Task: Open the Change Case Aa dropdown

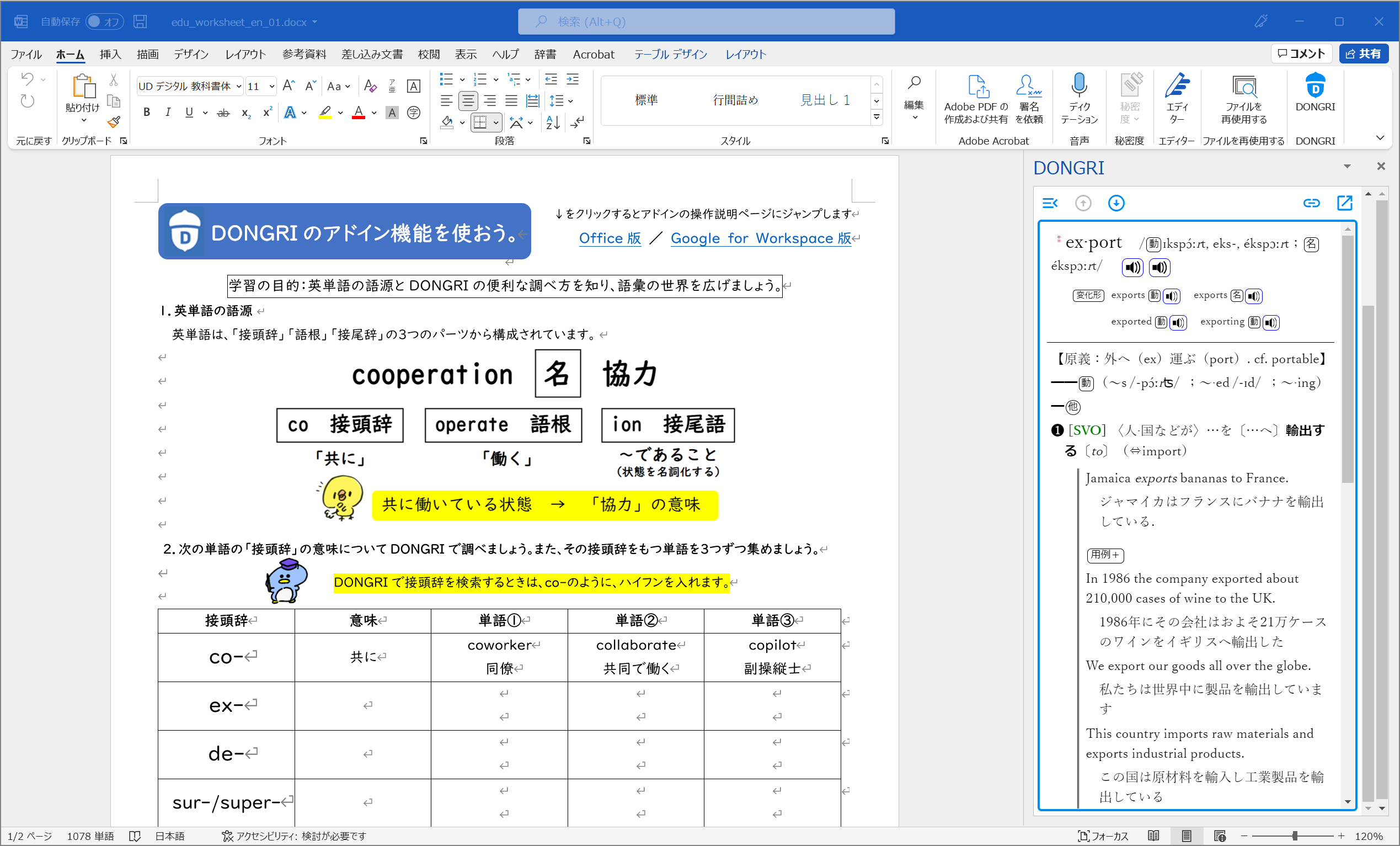Action: tap(339, 87)
